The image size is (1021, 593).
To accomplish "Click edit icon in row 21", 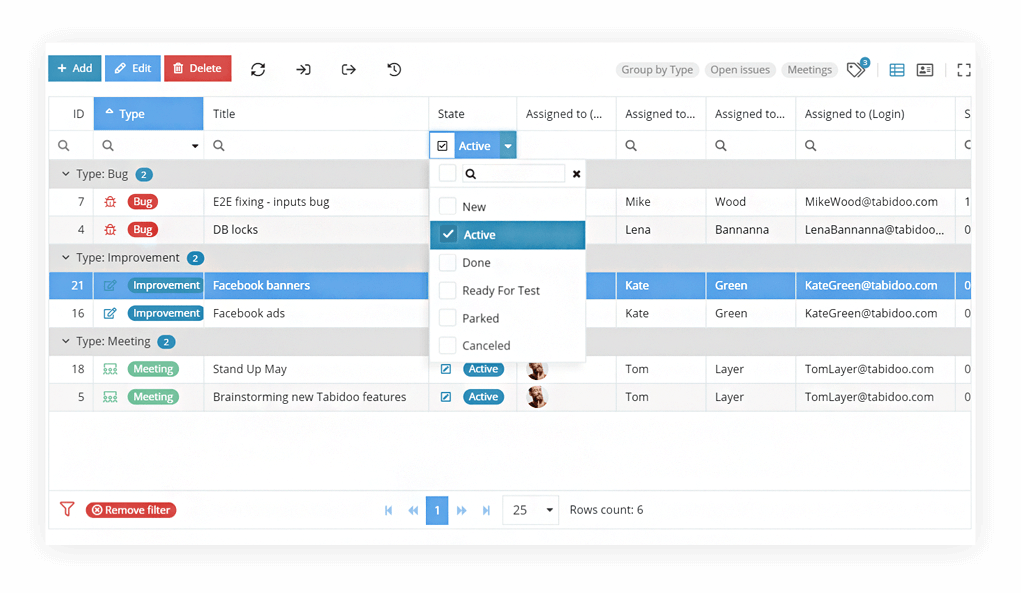I will click(x=110, y=286).
